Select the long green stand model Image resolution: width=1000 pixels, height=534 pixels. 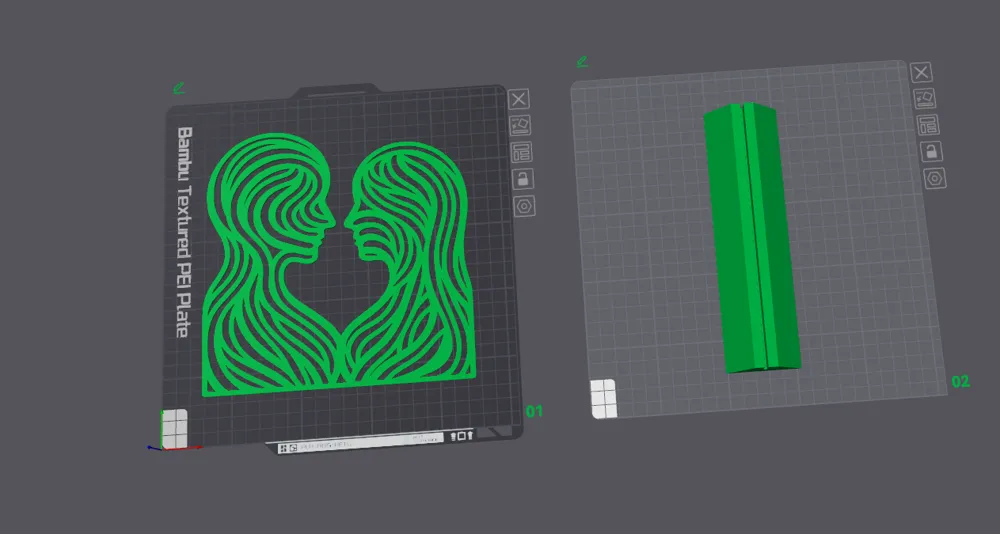[x=753, y=237]
